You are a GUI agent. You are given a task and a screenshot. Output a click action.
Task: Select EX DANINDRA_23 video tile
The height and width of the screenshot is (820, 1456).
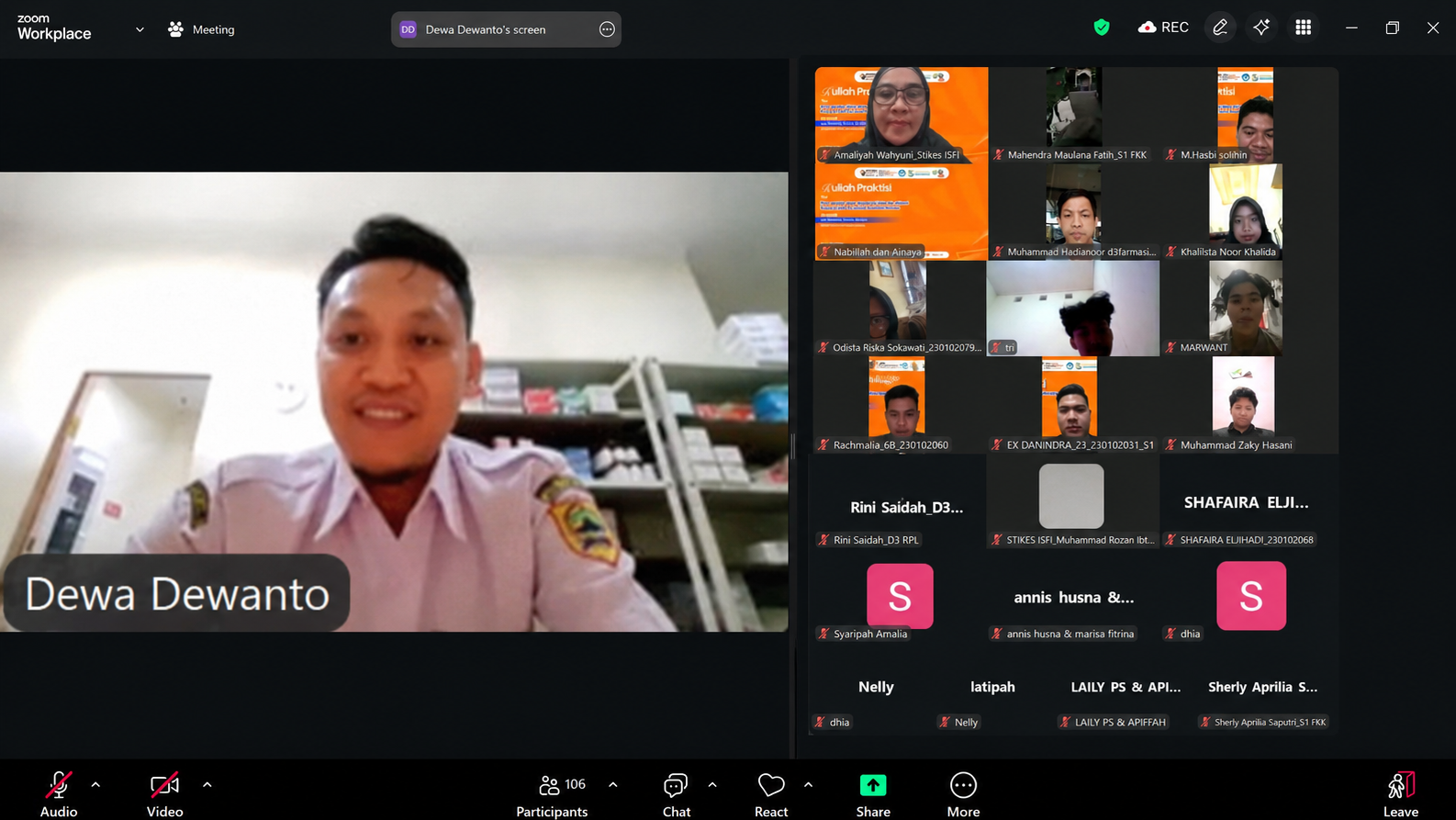click(x=1073, y=405)
